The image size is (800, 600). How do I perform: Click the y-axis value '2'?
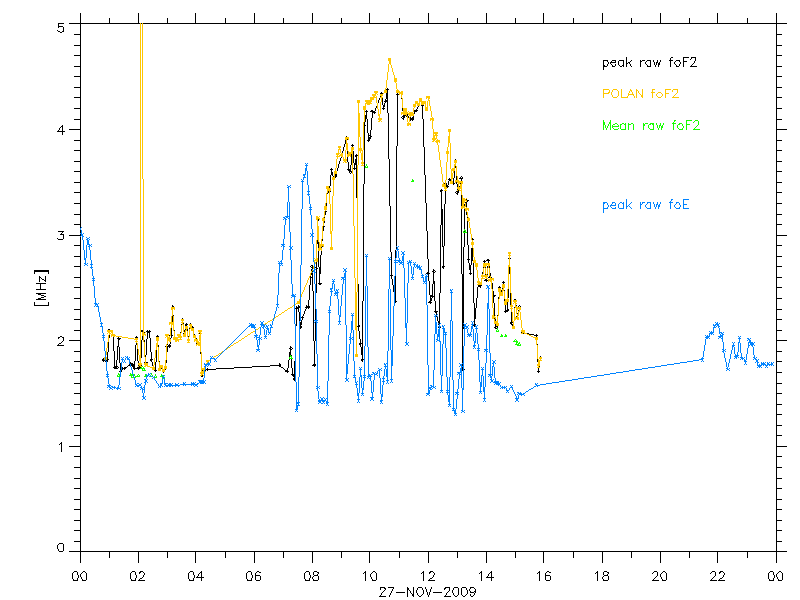click(x=61, y=341)
